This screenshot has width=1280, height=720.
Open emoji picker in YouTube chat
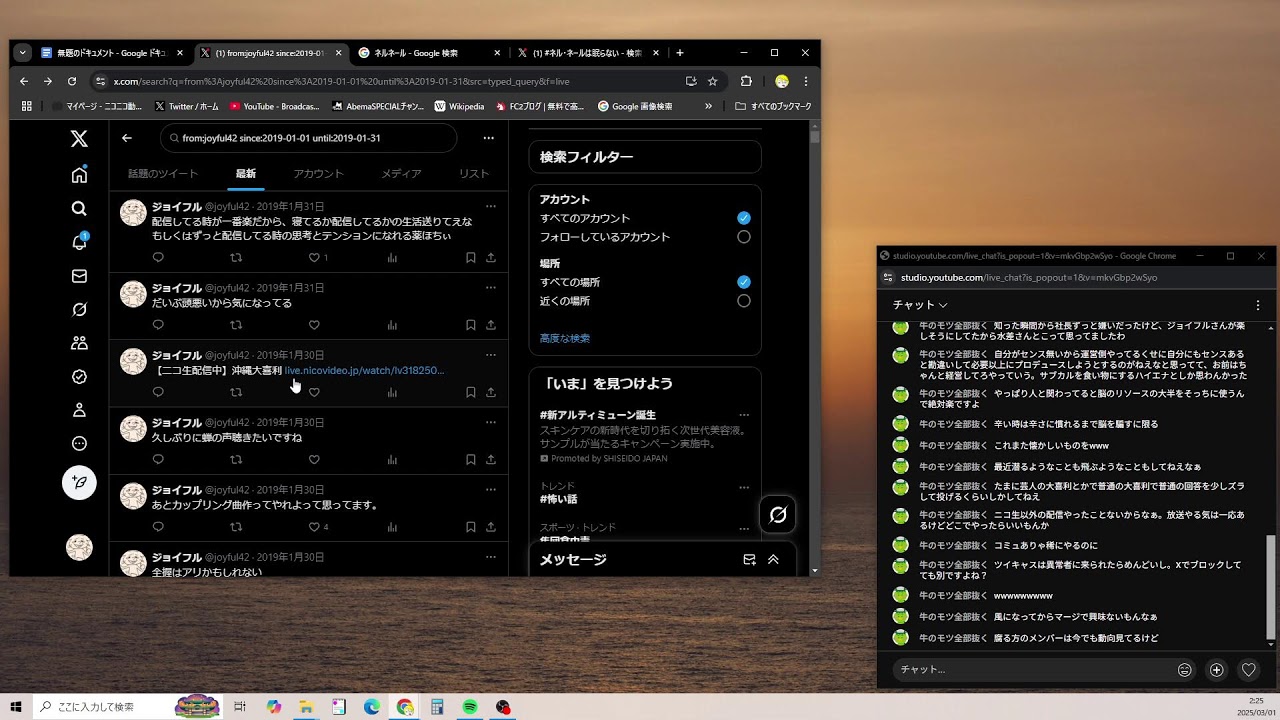coord(1184,670)
